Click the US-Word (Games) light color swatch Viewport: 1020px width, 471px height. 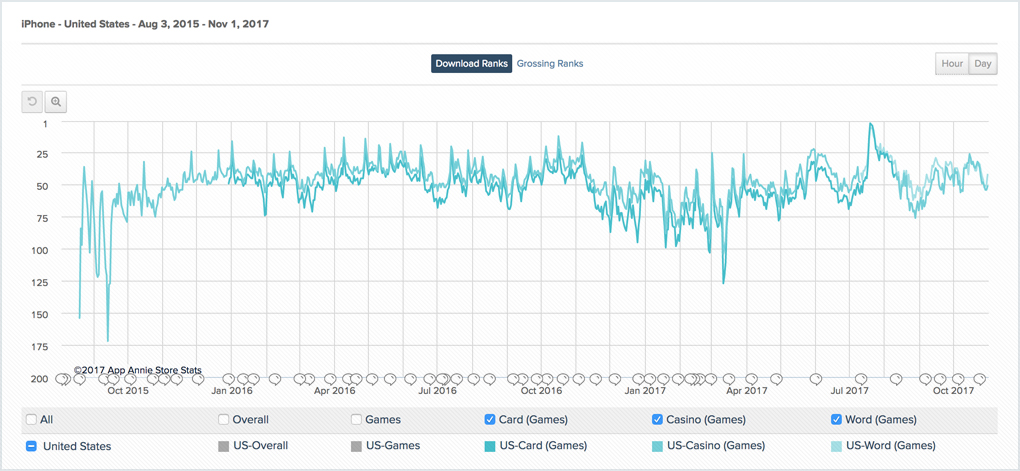click(x=836, y=446)
